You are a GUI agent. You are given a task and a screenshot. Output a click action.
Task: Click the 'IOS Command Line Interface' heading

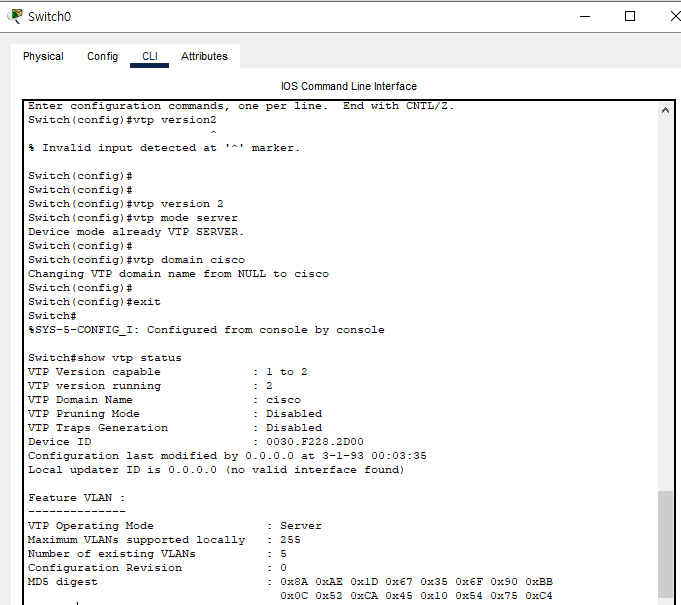tap(349, 86)
